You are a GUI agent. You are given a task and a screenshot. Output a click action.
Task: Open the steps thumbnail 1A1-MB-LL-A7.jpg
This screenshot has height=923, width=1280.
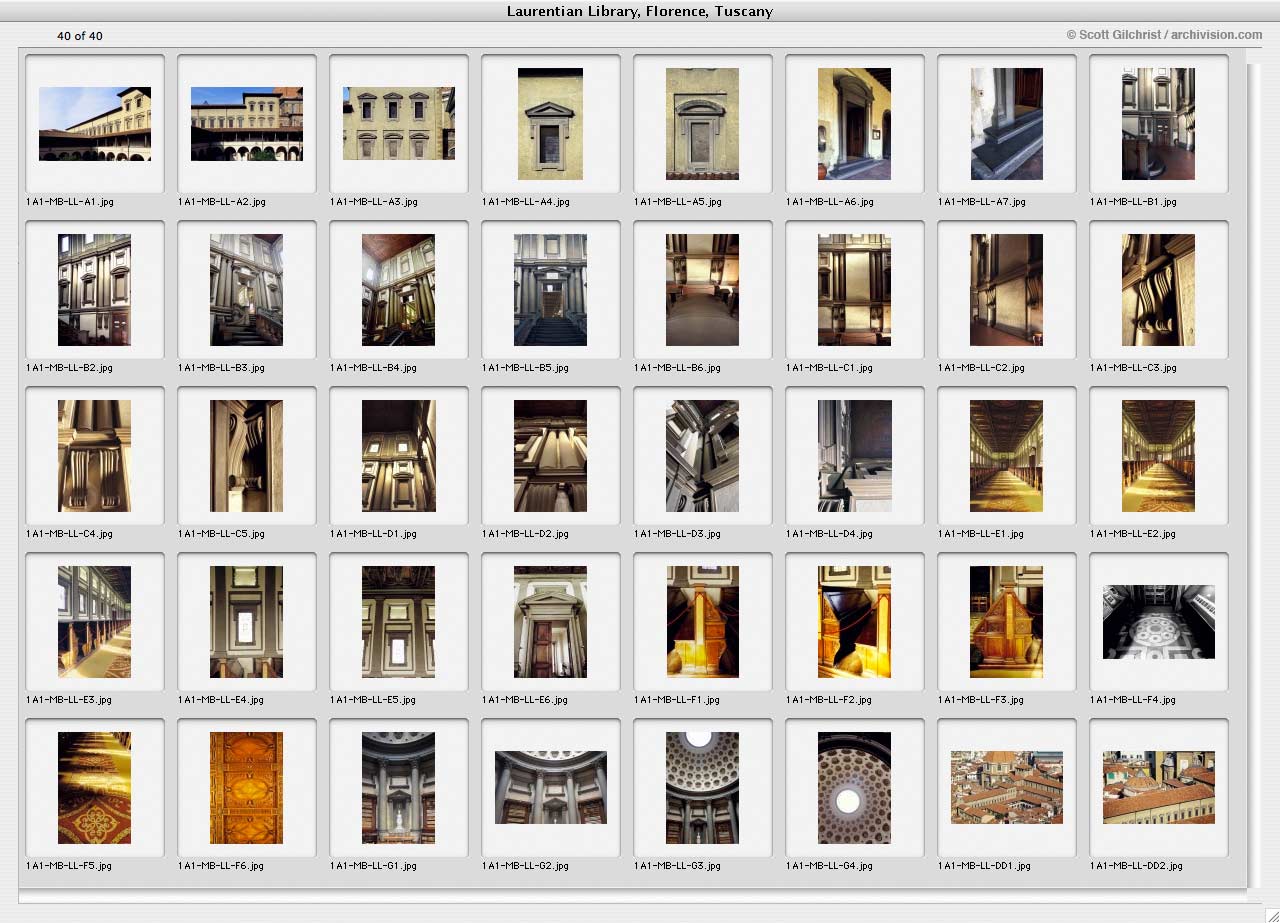pos(1007,124)
